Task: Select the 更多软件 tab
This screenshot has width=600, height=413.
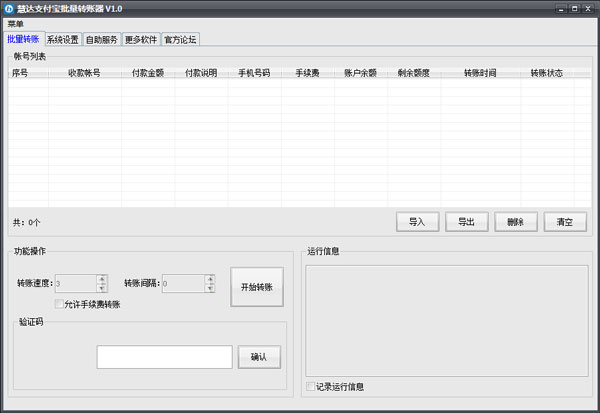Action: 141,40
